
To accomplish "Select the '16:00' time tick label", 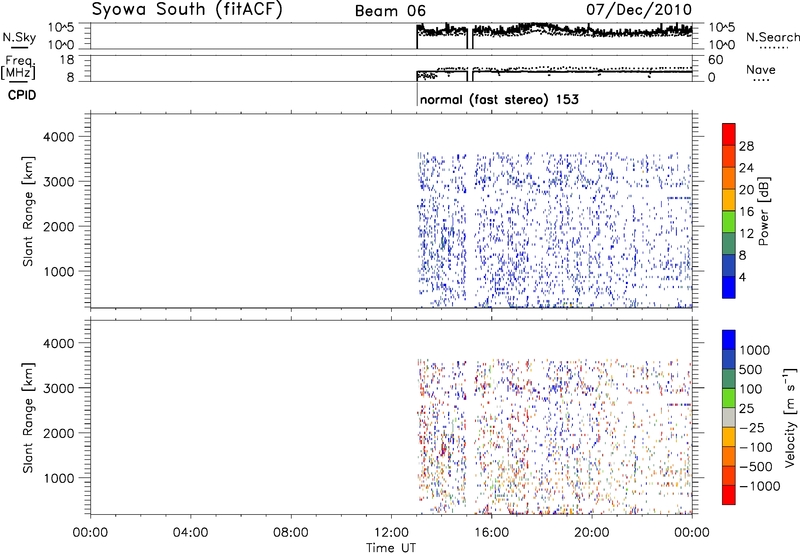I will 491,533.
